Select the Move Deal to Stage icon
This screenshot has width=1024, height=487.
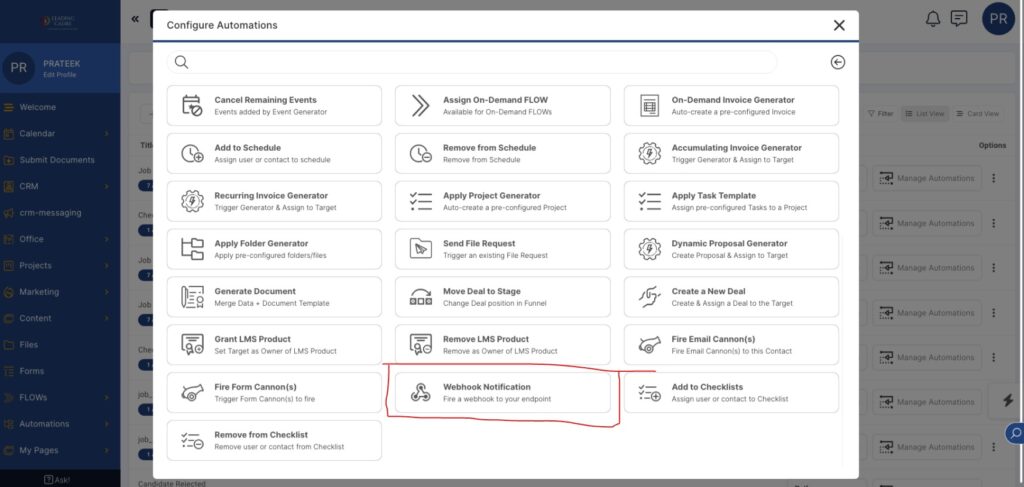(x=421, y=297)
